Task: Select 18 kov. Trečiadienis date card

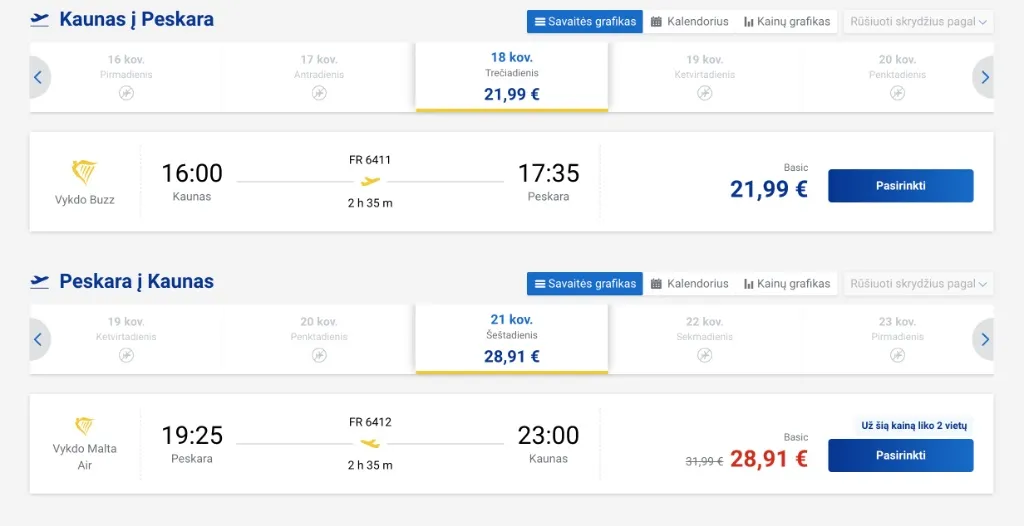Action: click(x=512, y=77)
